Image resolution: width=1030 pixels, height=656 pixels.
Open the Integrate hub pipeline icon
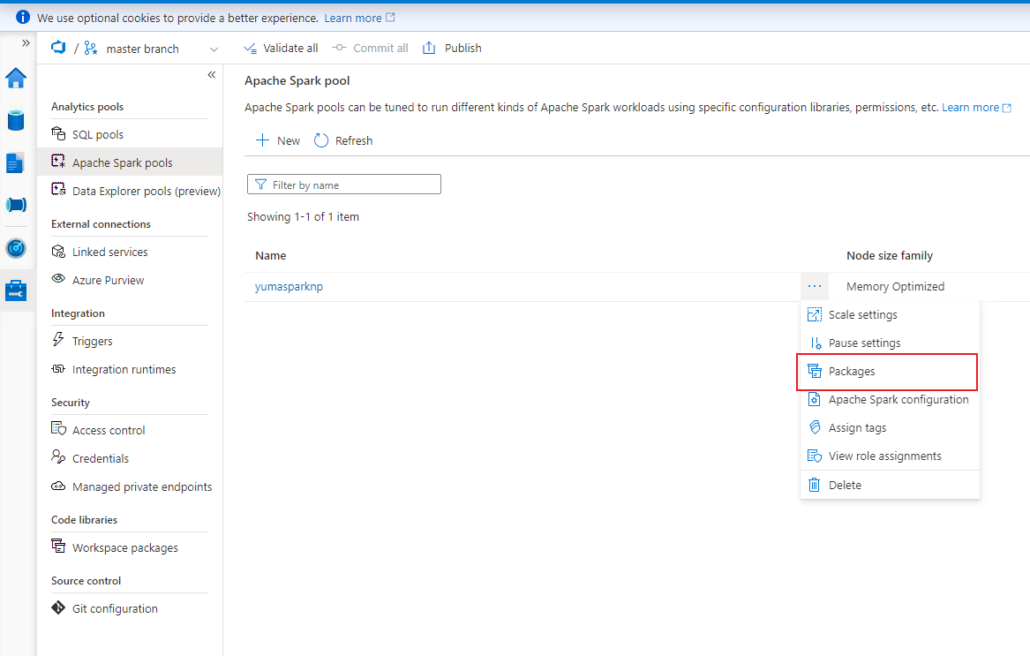pos(16,205)
